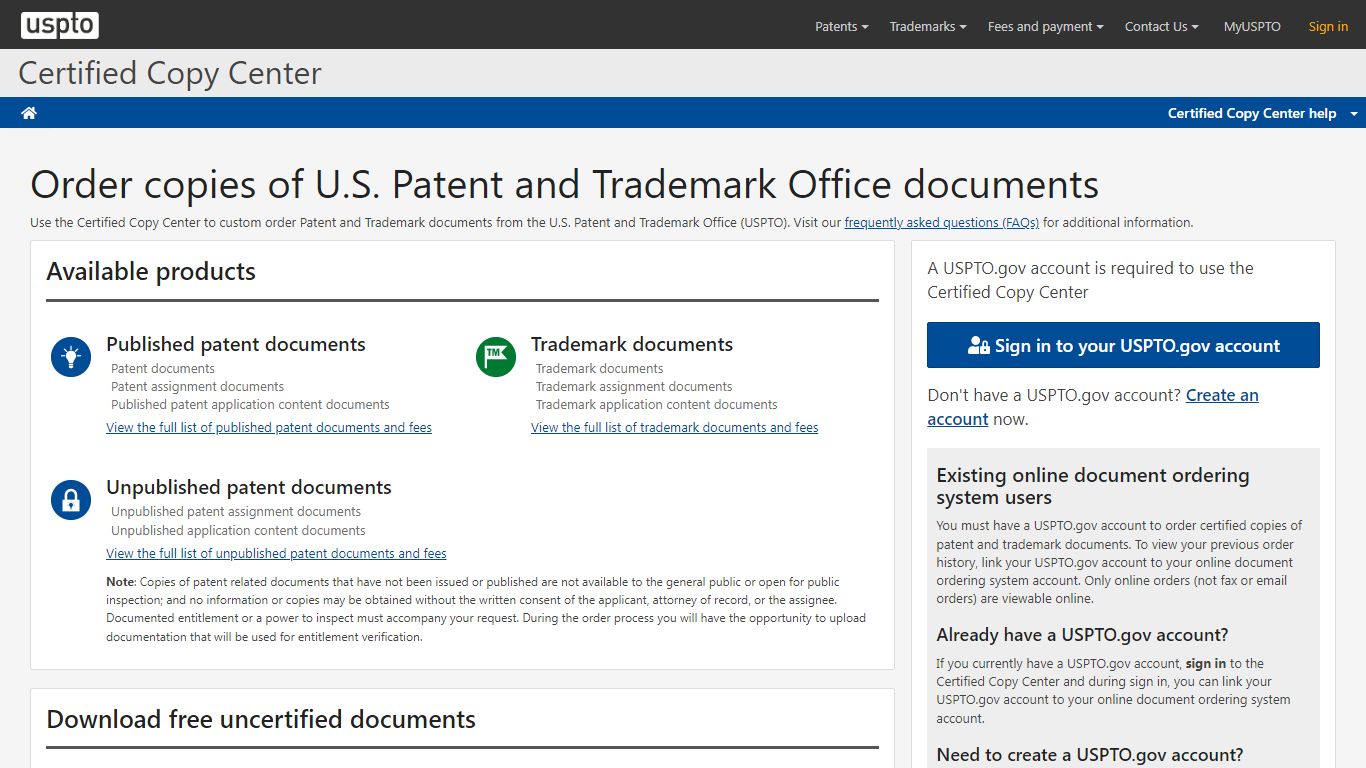
Task: Open Certified Copy Center help dropdown
Action: 1263,113
